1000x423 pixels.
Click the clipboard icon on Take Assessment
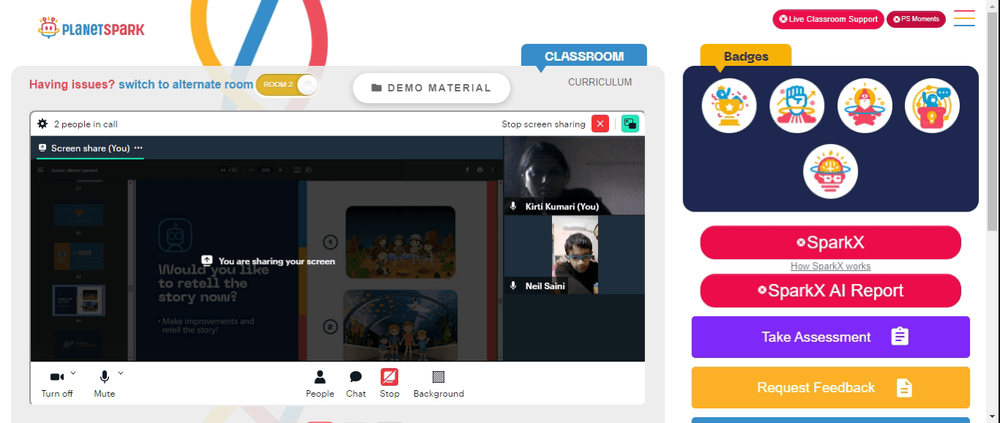(899, 337)
